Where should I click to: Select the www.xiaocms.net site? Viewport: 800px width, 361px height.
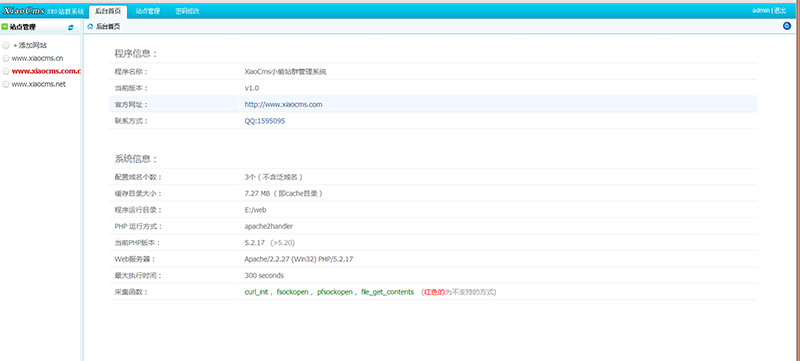pyautogui.click(x=38, y=85)
